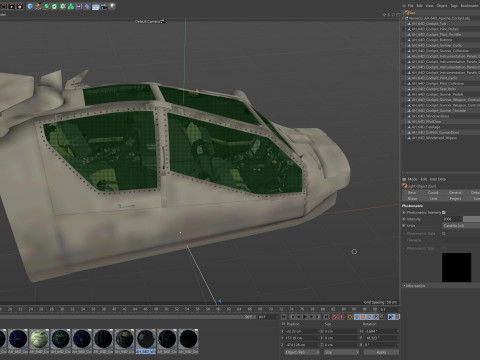This screenshot has height=360, width=480.
Task: Switch to the General tab
Action: (455, 193)
